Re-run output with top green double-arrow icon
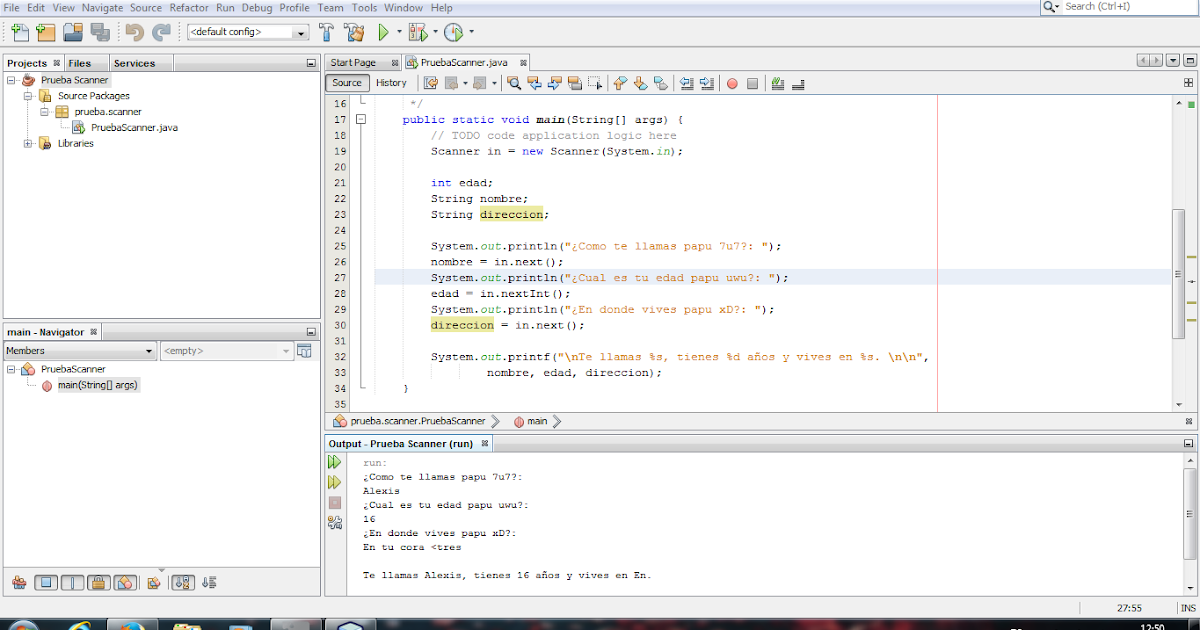1200x630 pixels. (x=334, y=462)
